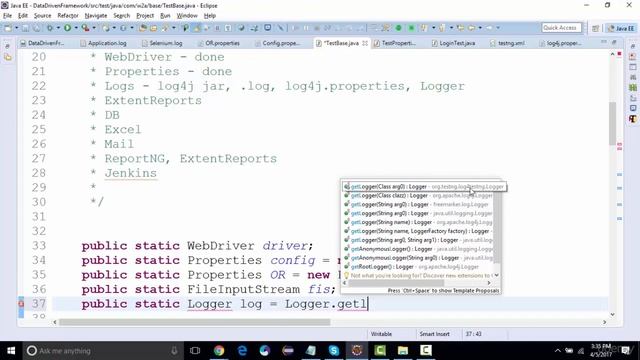Screen dimensions: 640x360
Task: Click Task View icon in taskbar
Action: (195, 351)
